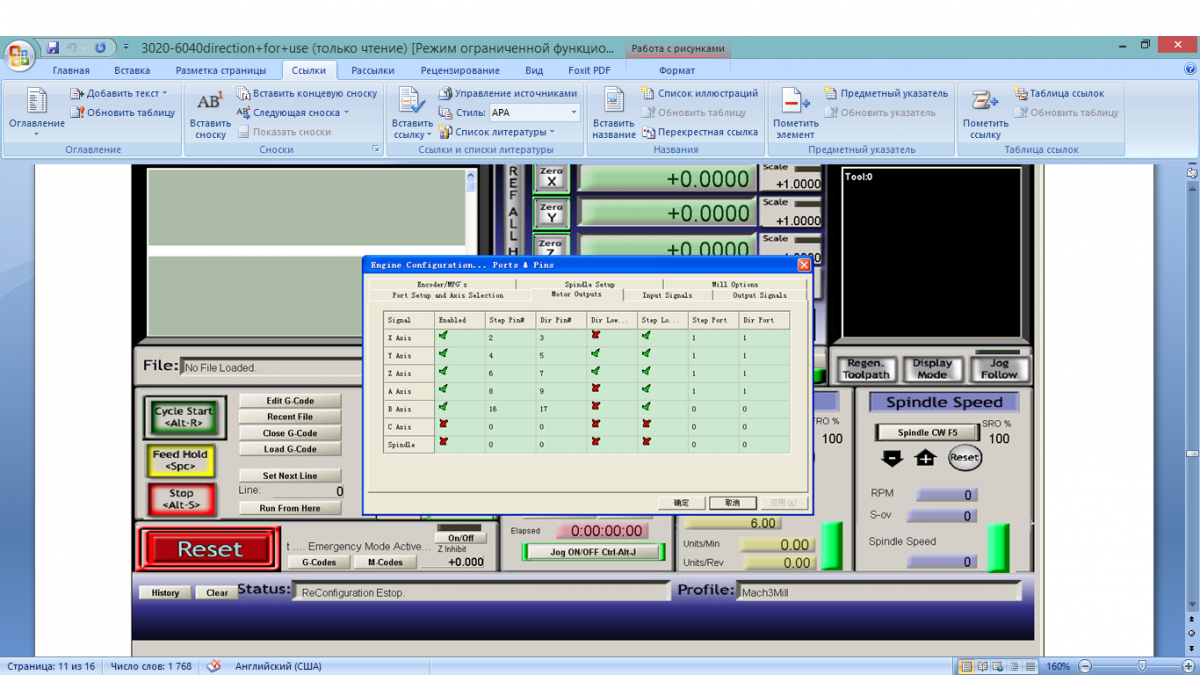
Task: Click the Regen. Toolpath button
Action: 866,369
